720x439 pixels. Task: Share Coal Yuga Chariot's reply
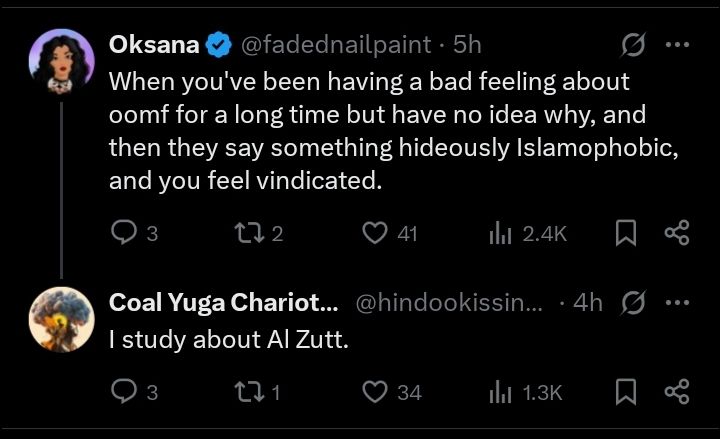pos(677,392)
